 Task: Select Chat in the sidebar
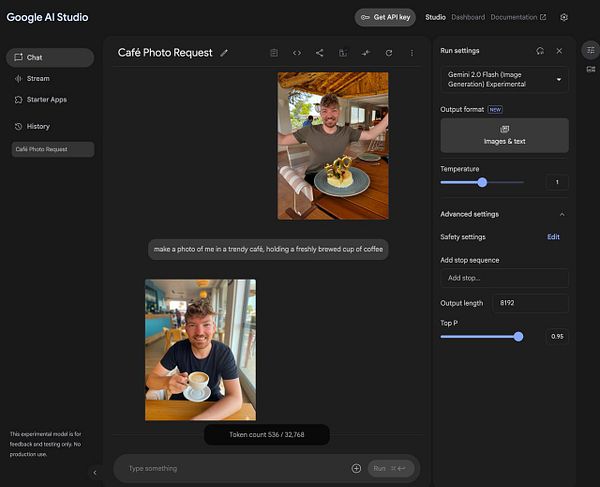point(50,57)
